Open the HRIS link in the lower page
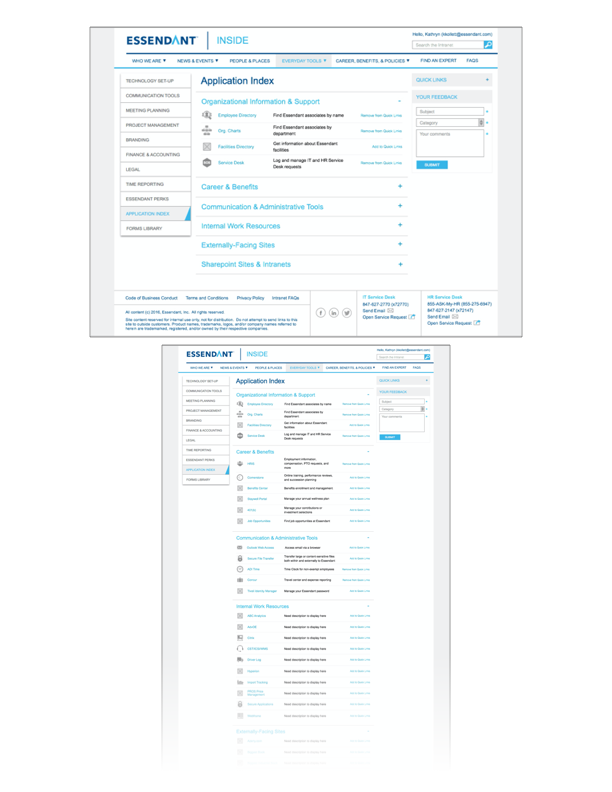The width and height of the screenshot is (612, 792). [251, 464]
